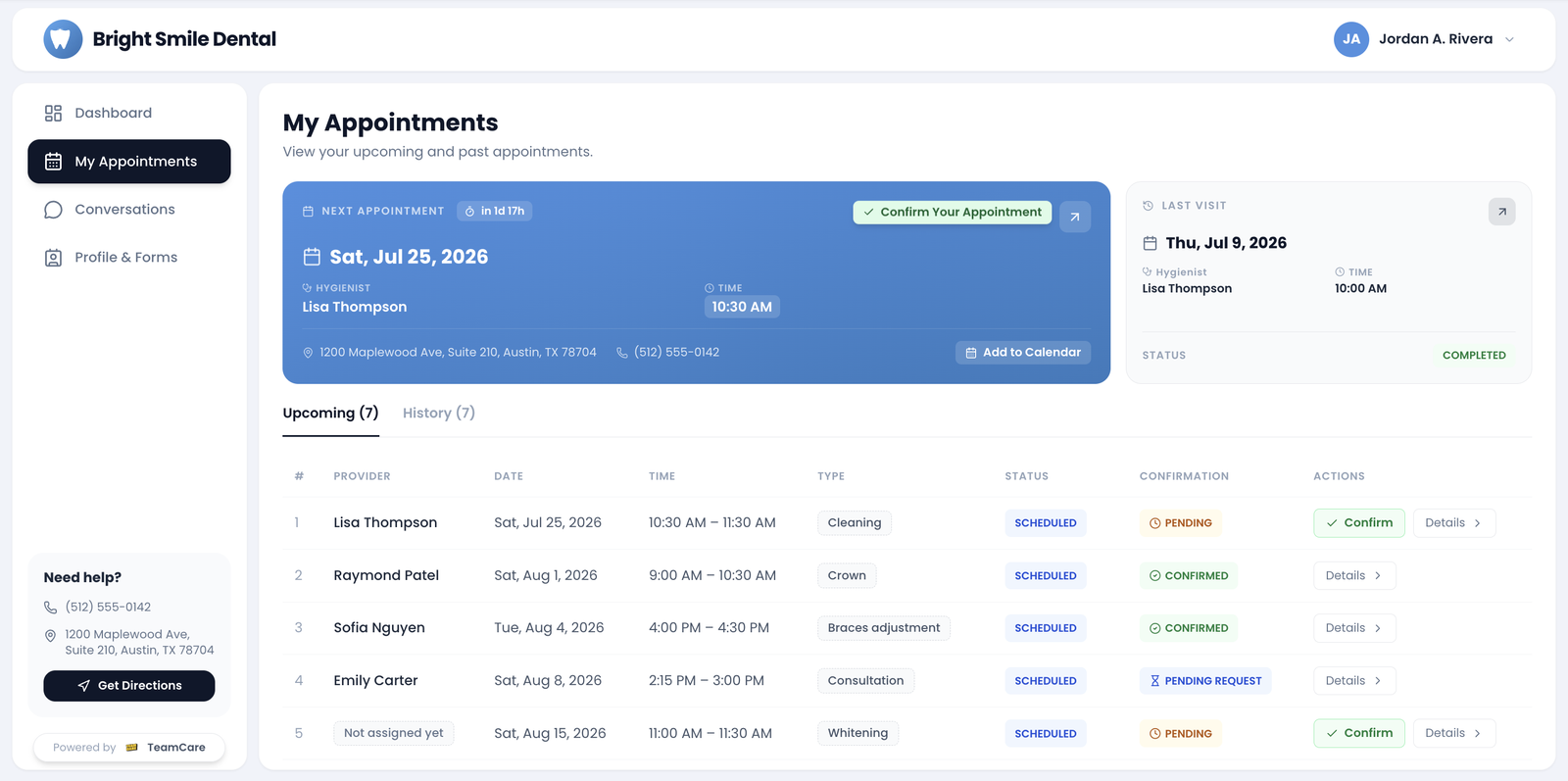The width and height of the screenshot is (1568, 781).
Task: Click the Cleaning type tag
Action: coord(855,523)
